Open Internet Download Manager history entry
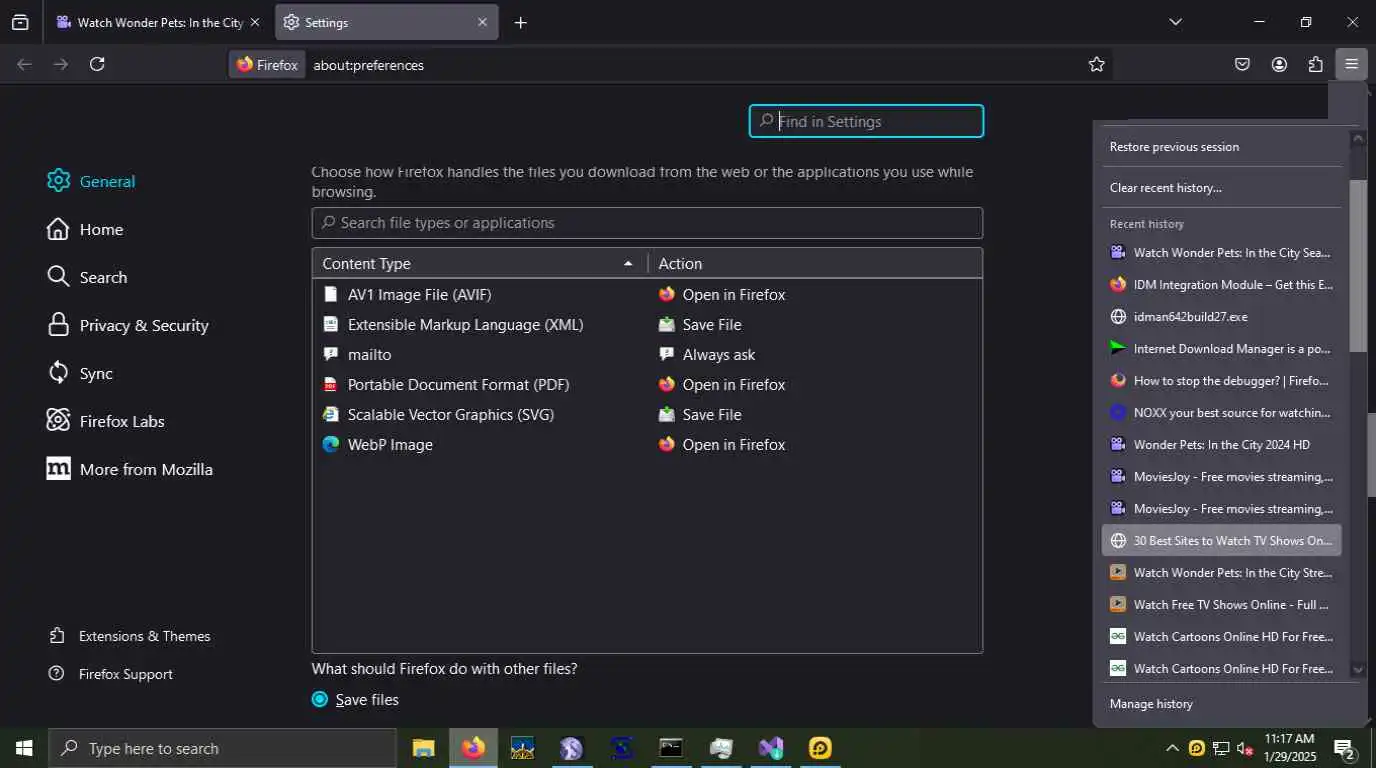This screenshot has height=768, width=1376. pyautogui.click(x=1221, y=349)
